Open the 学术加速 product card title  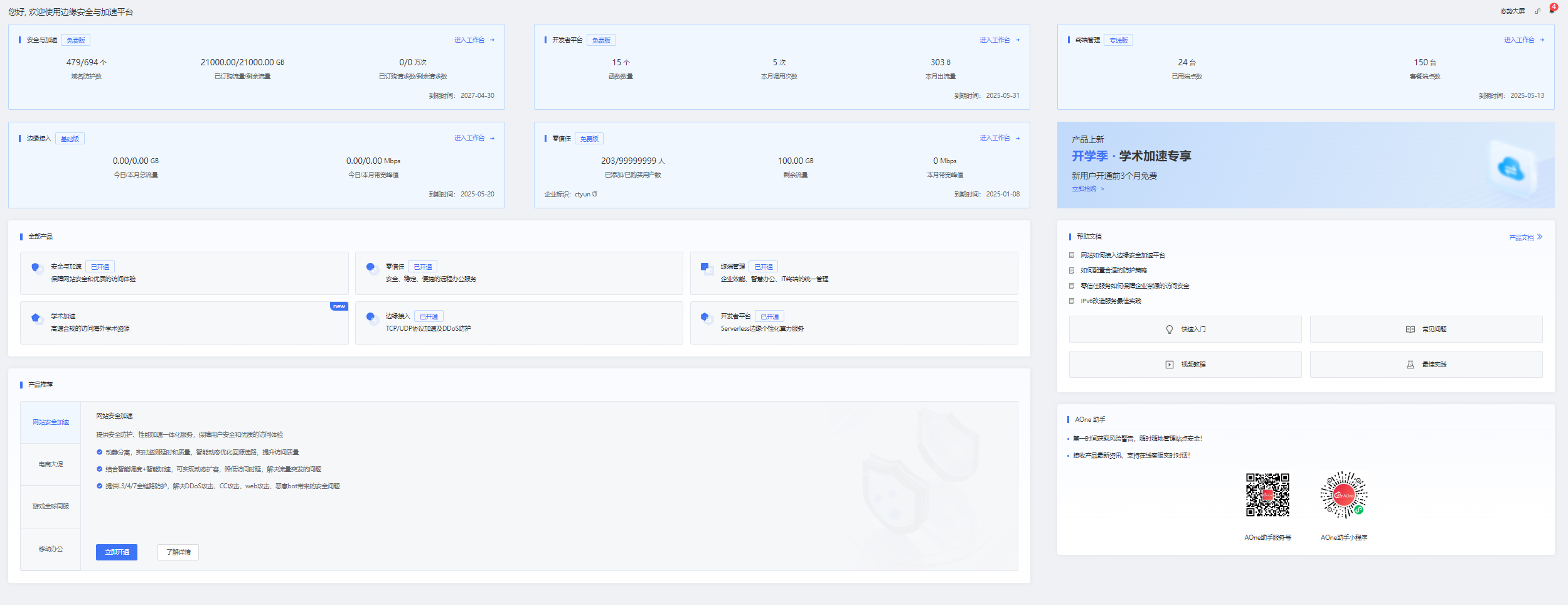(x=63, y=316)
